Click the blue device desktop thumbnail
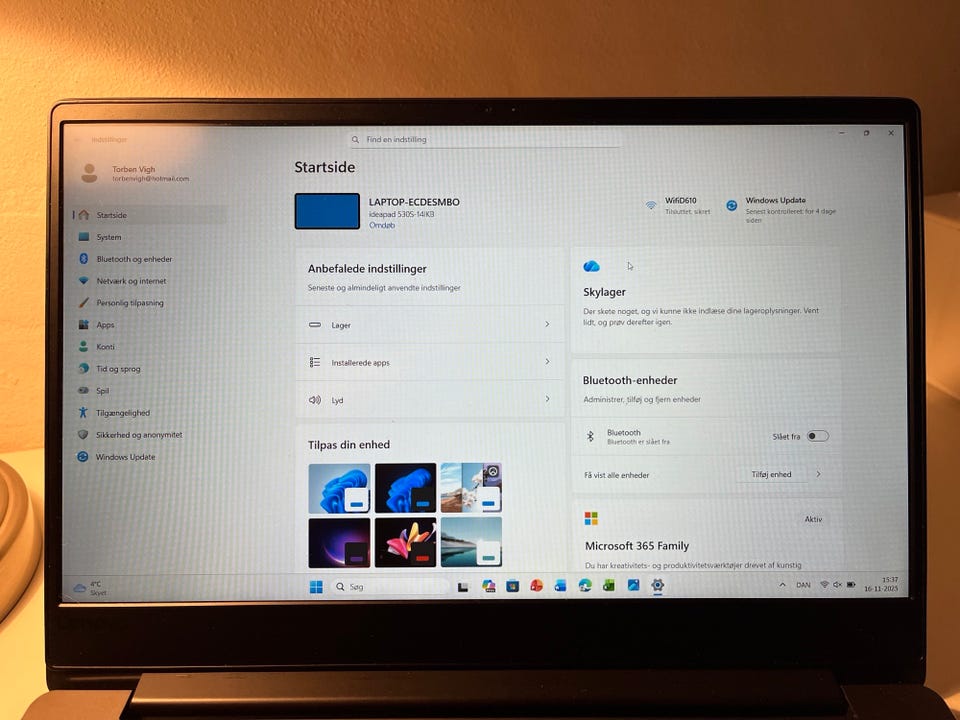Viewport: 960px width, 720px height. (328, 211)
